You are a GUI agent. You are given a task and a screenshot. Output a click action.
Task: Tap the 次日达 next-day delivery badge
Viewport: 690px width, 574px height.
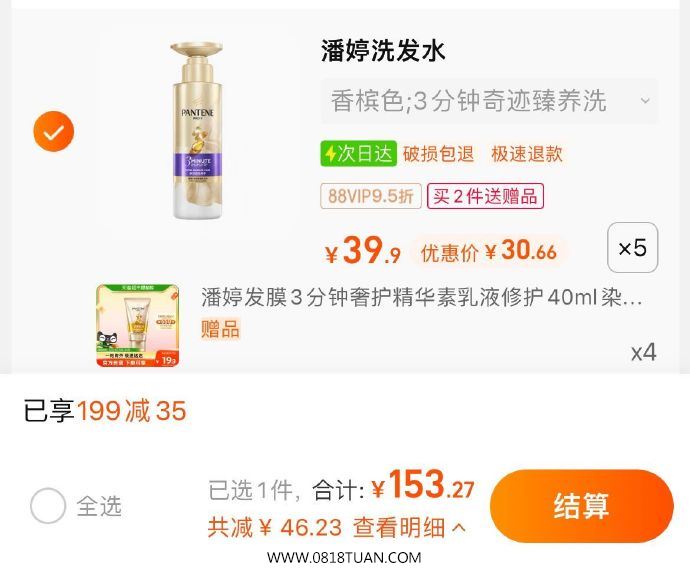[x=359, y=154]
